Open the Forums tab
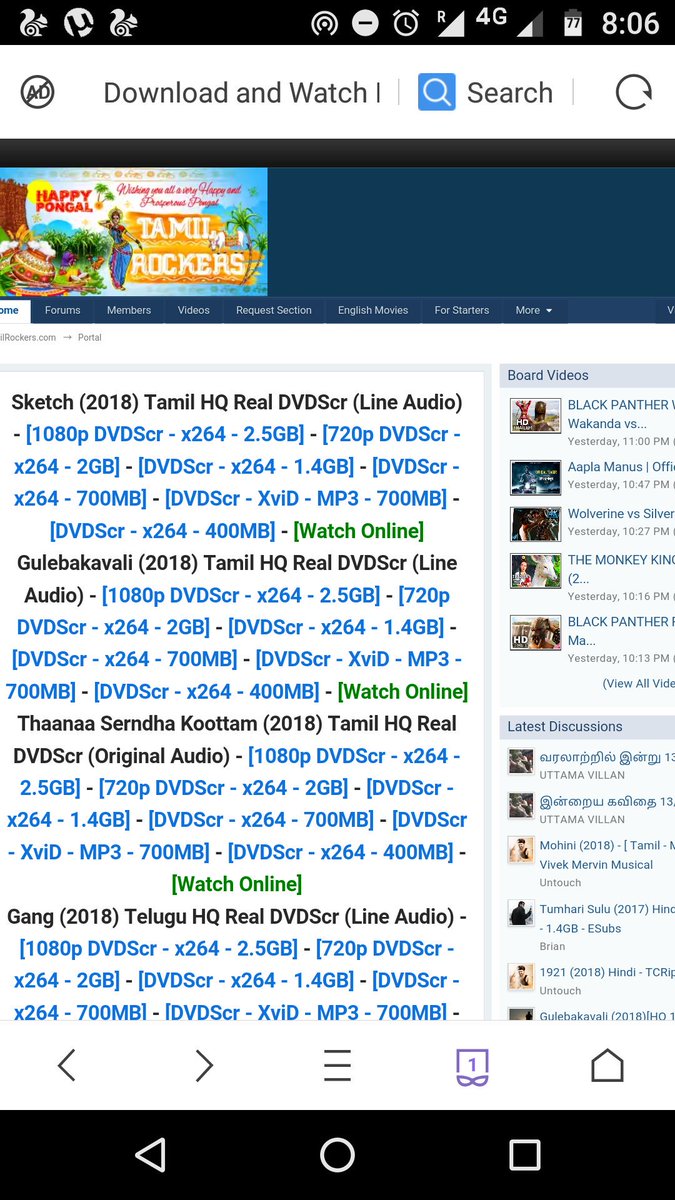This screenshot has width=675, height=1200. [x=62, y=310]
